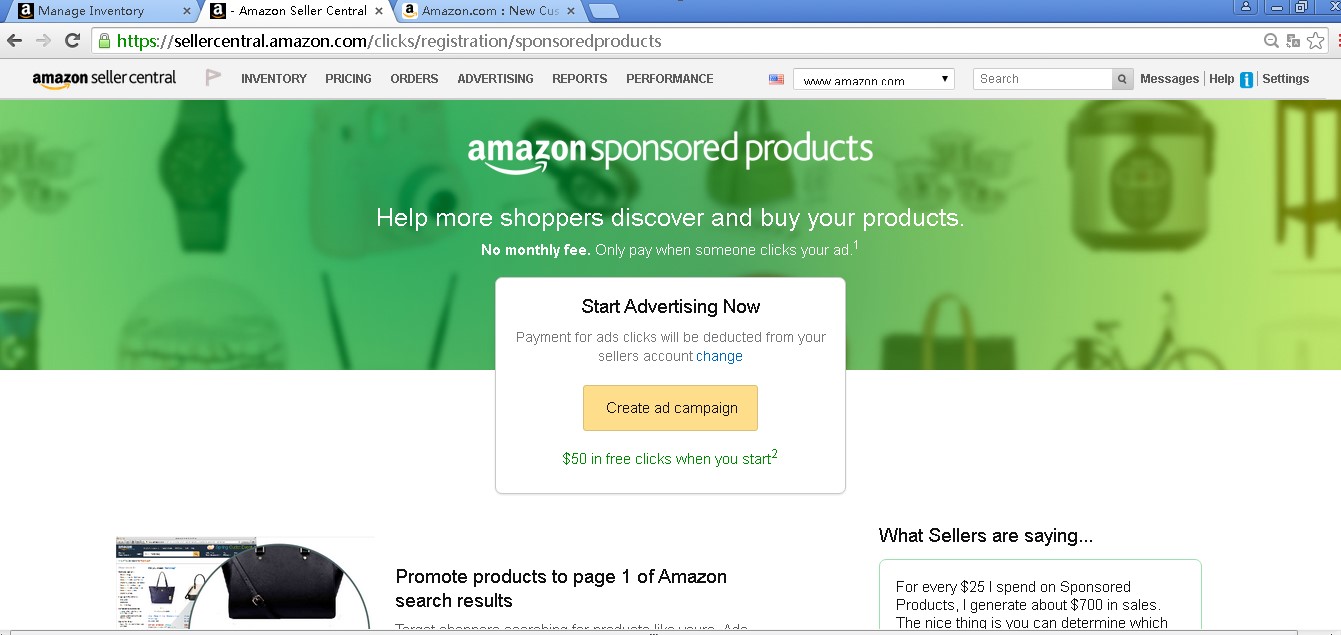Click in the Search input field
The width and height of the screenshot is (1341, 635).
tap(1043, 79)
